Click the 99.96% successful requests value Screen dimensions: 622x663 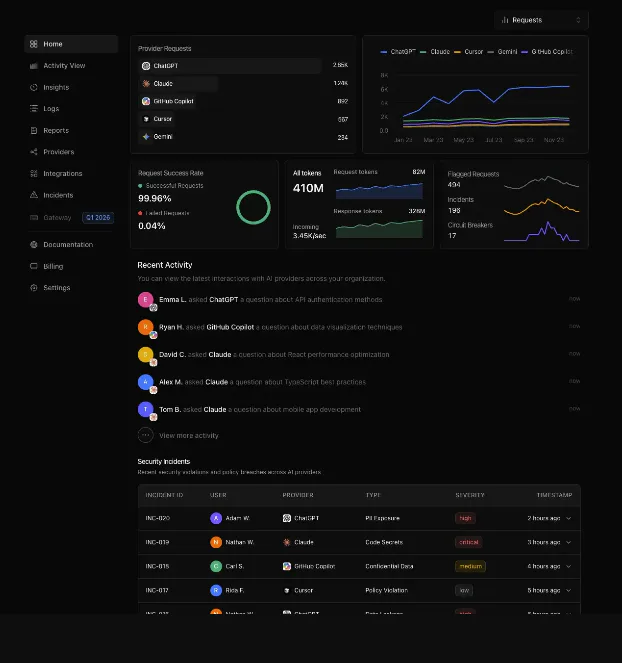[155, 198]
